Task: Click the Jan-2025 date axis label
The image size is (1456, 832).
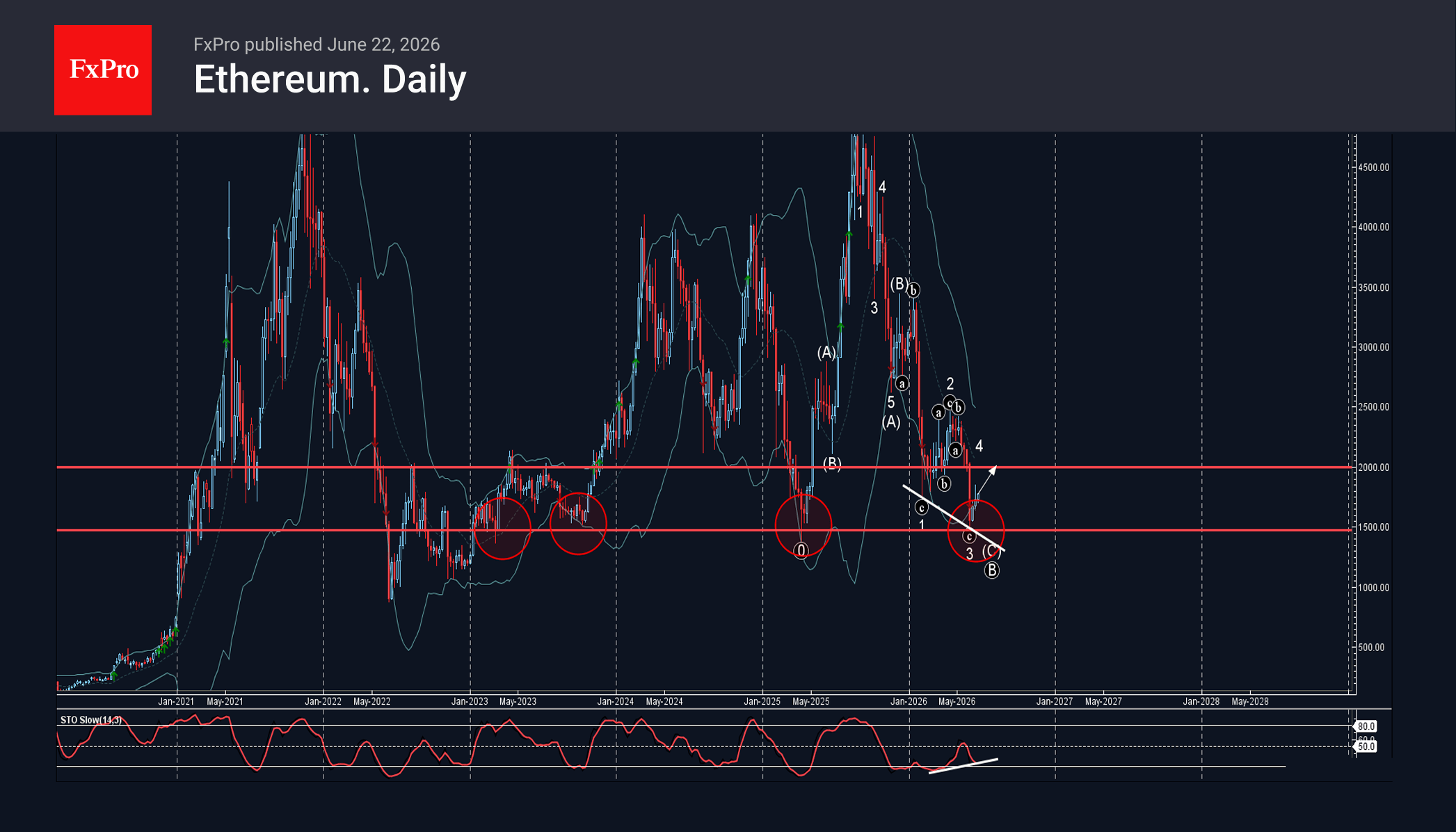Action: click(x=762, y=701)
